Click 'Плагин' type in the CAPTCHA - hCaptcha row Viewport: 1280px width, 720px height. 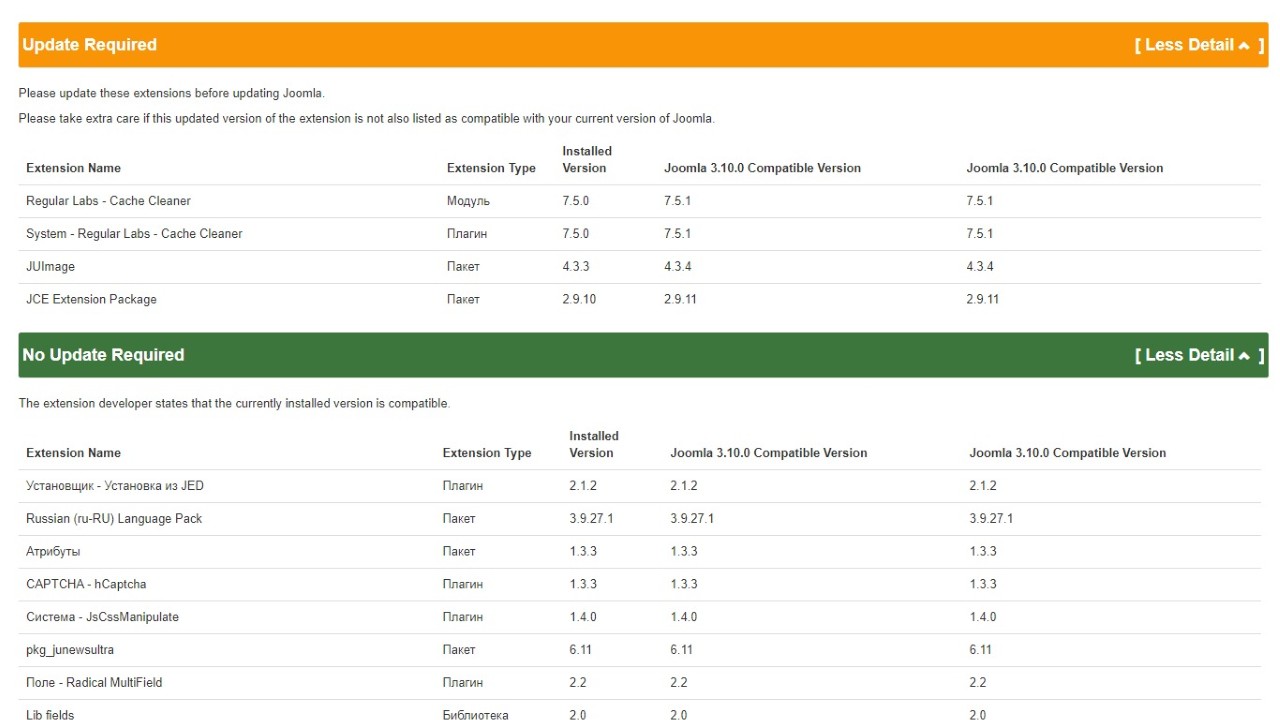[x=463, y=584]
